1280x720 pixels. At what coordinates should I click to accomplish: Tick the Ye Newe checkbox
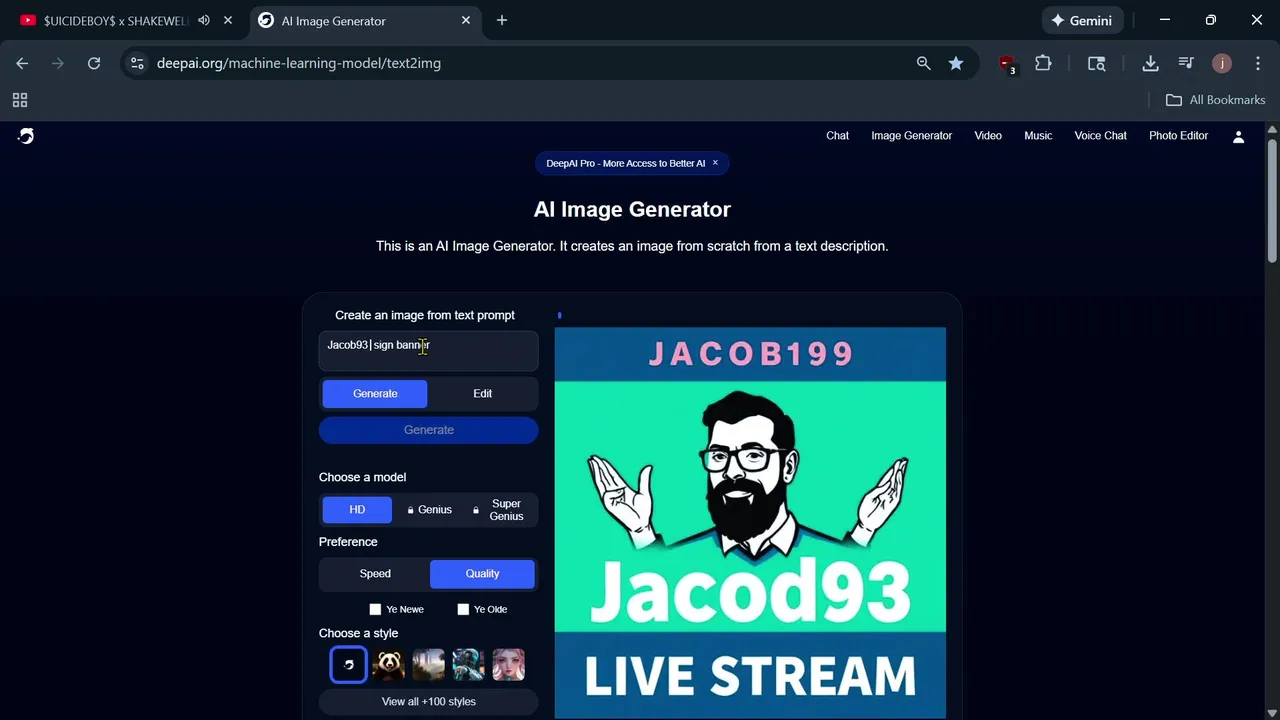tap(375, 609)
